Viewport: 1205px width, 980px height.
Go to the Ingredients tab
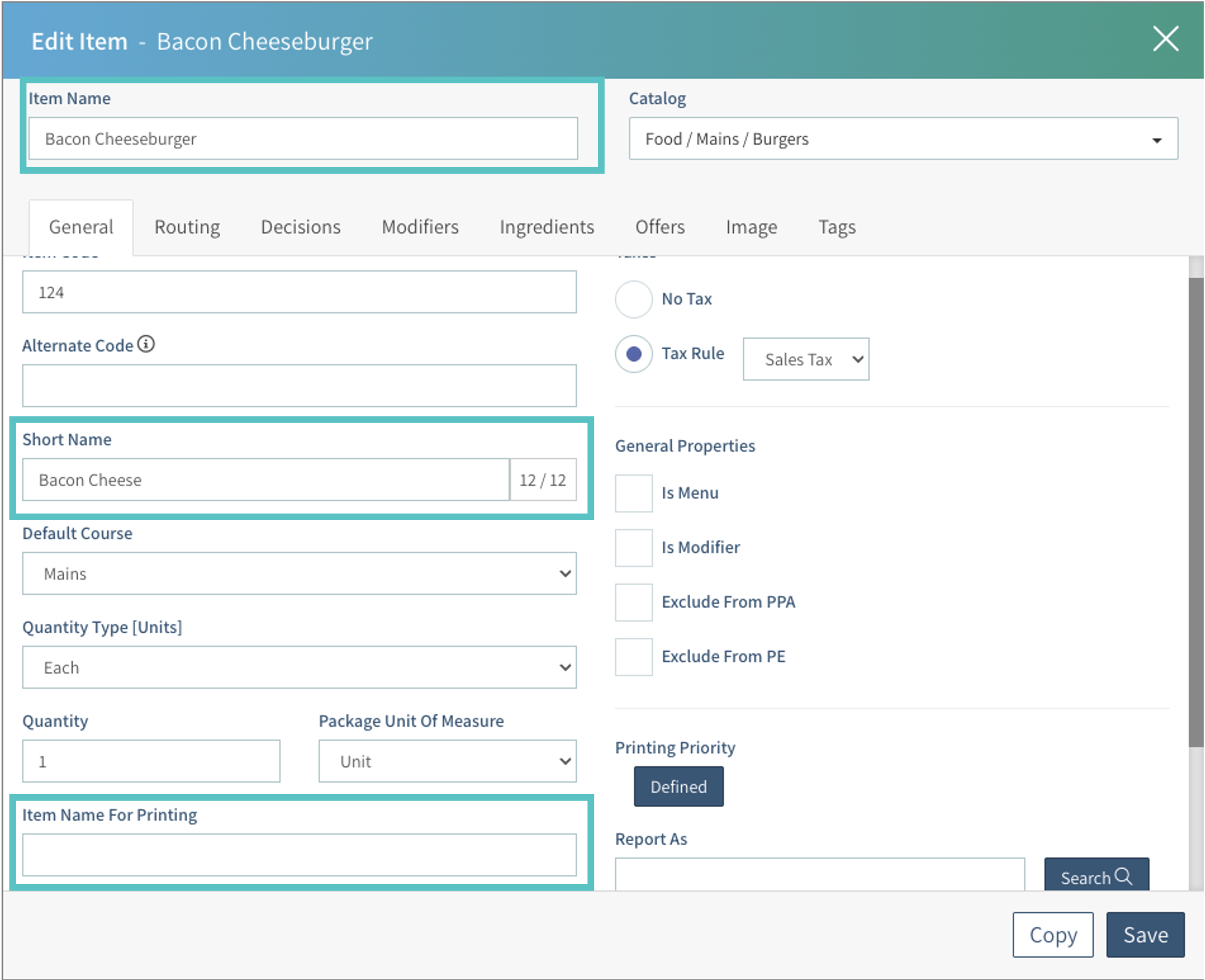(546, 227)
